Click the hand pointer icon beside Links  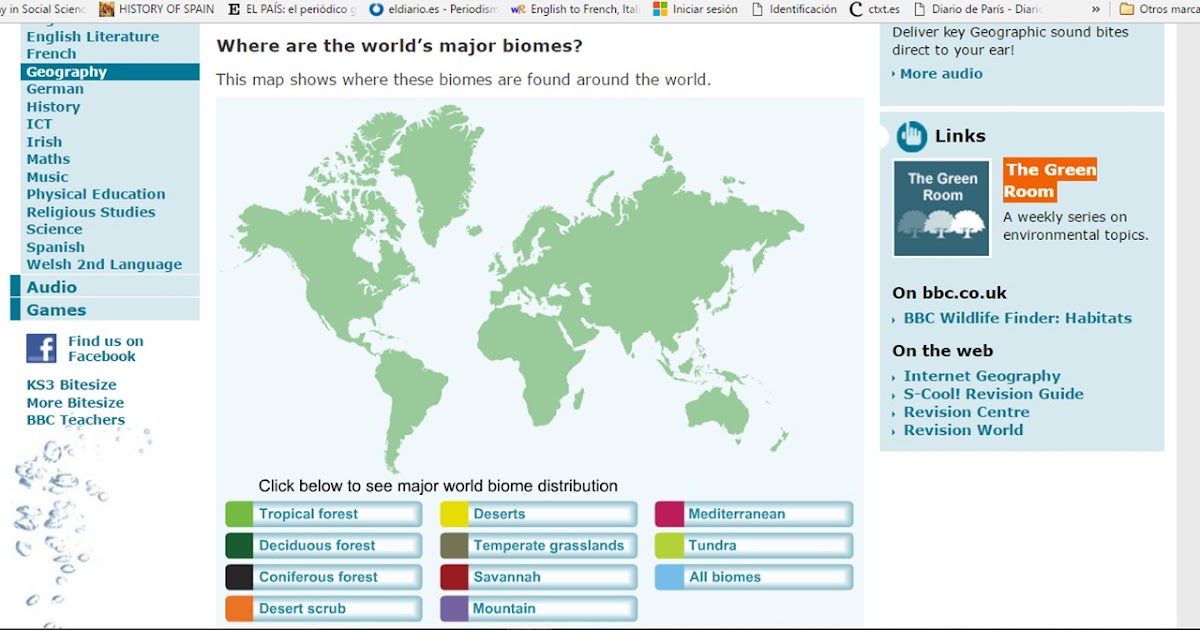(x=910, y=135)
